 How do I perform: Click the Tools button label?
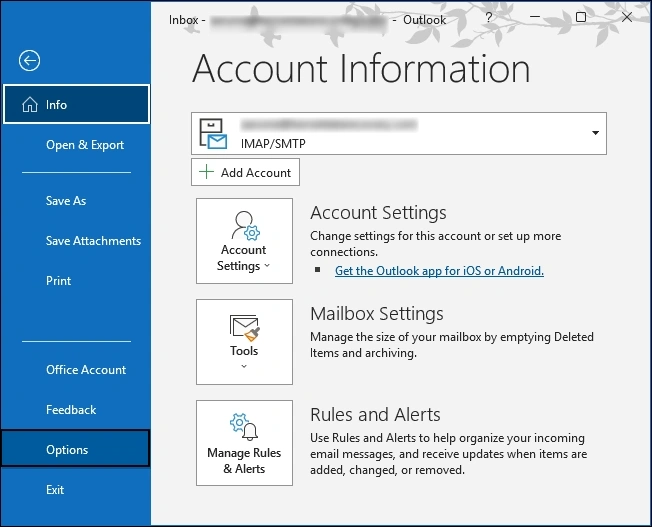(244, 351)
